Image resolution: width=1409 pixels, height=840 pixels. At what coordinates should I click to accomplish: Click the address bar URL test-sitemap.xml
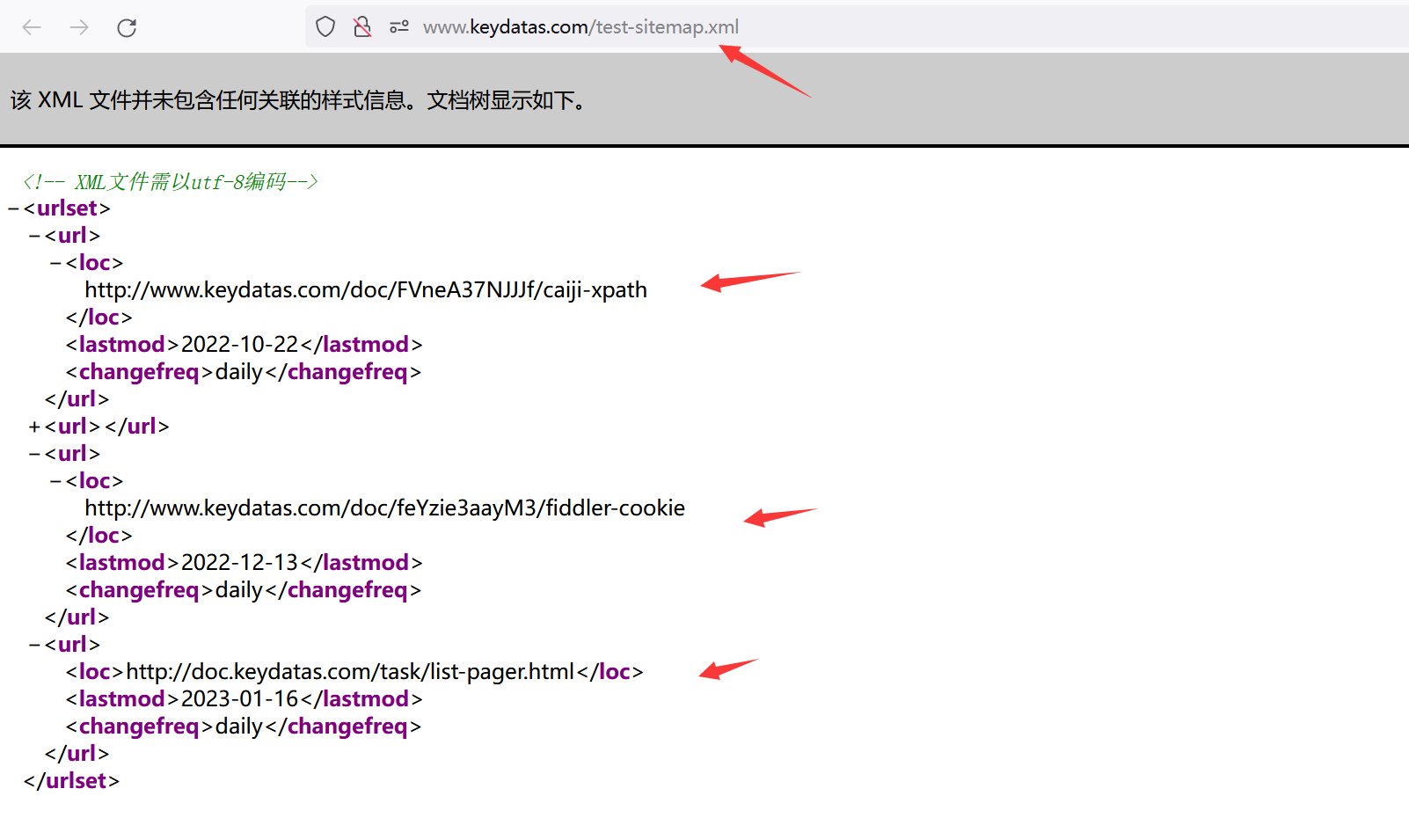(580, 27)
